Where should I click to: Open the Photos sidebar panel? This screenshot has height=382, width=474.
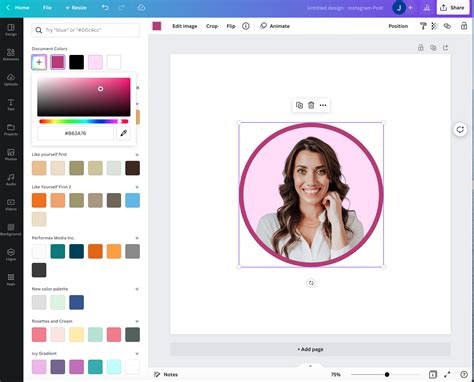click(11, 155)
